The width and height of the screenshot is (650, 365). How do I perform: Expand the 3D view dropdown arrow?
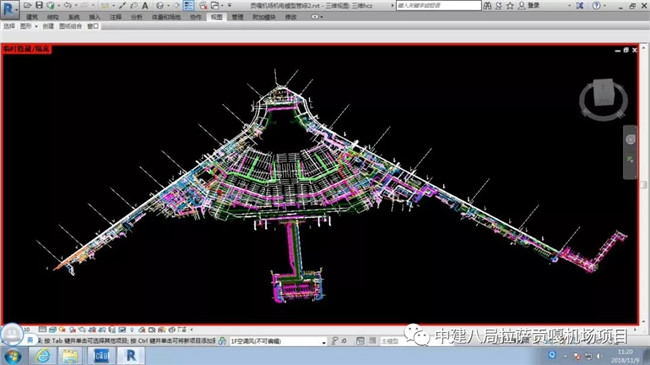coord(168,5)
